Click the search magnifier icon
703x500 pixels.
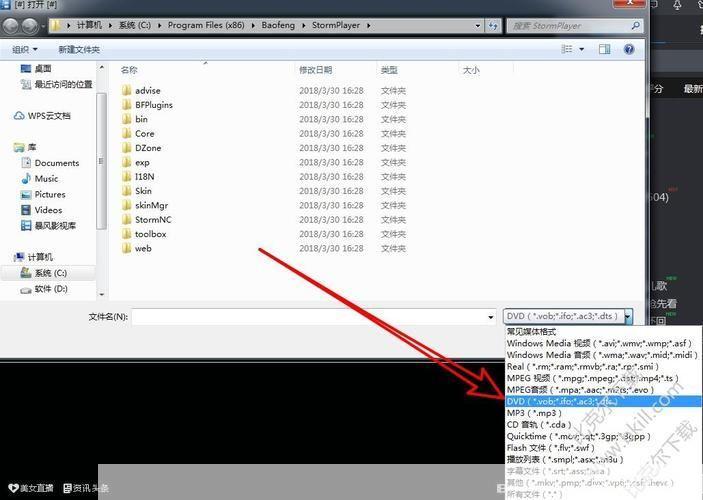point(635,26)
